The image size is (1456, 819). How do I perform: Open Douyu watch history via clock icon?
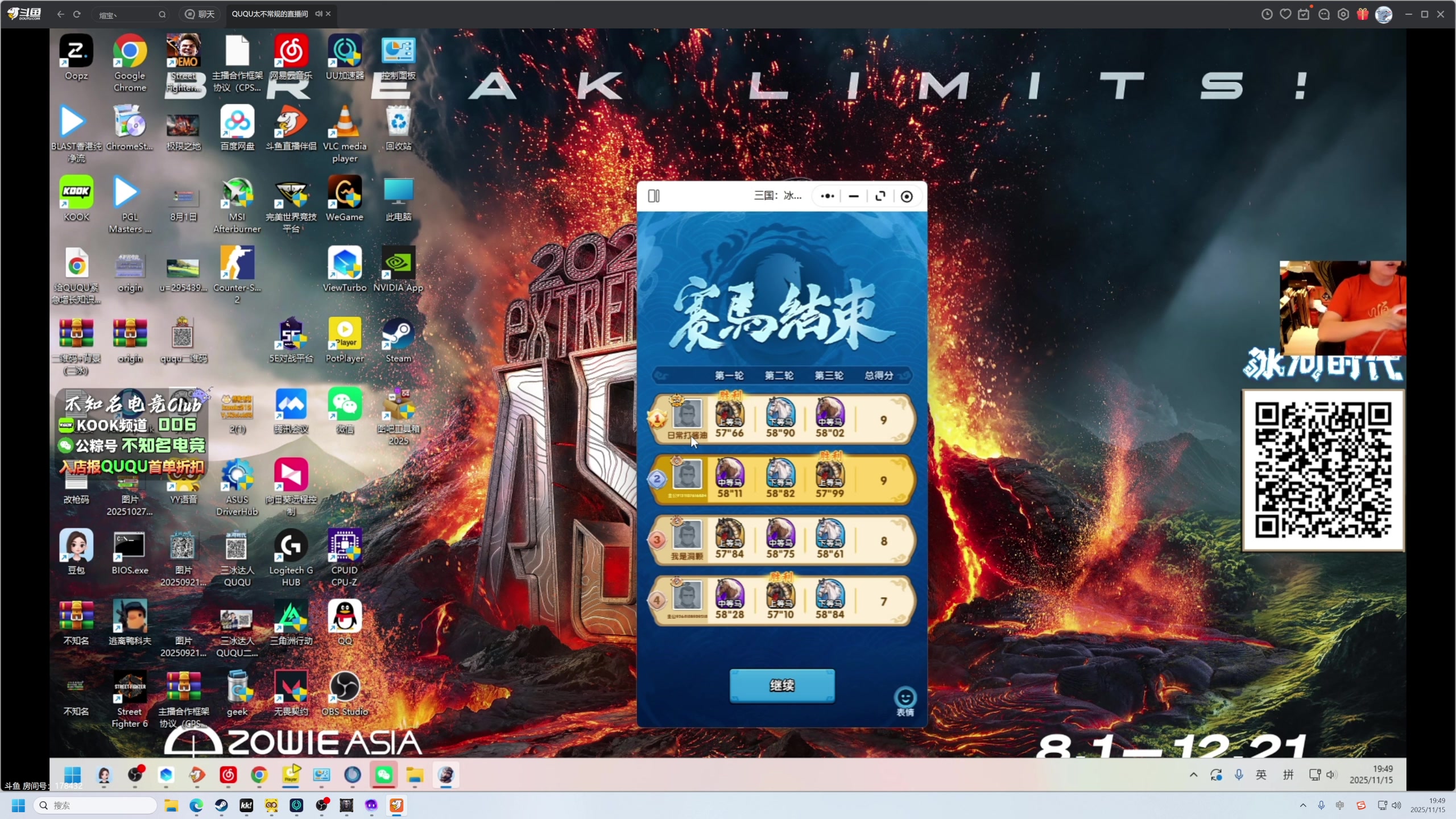click(1268, 14)
